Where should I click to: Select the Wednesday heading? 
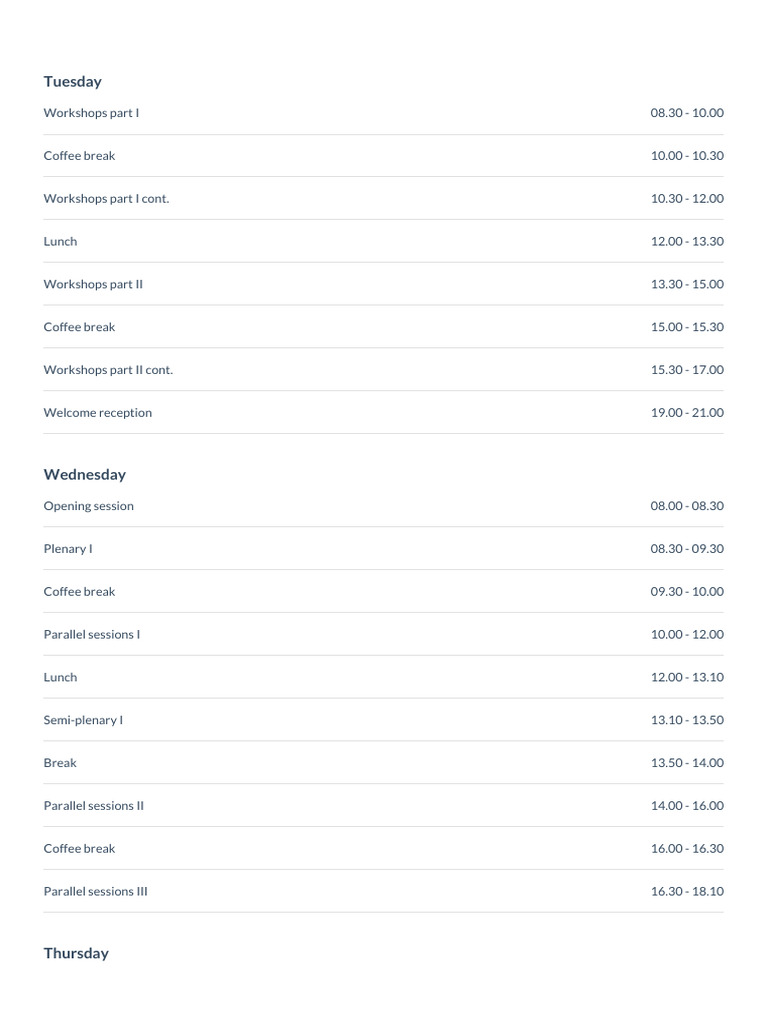point(85,475)
